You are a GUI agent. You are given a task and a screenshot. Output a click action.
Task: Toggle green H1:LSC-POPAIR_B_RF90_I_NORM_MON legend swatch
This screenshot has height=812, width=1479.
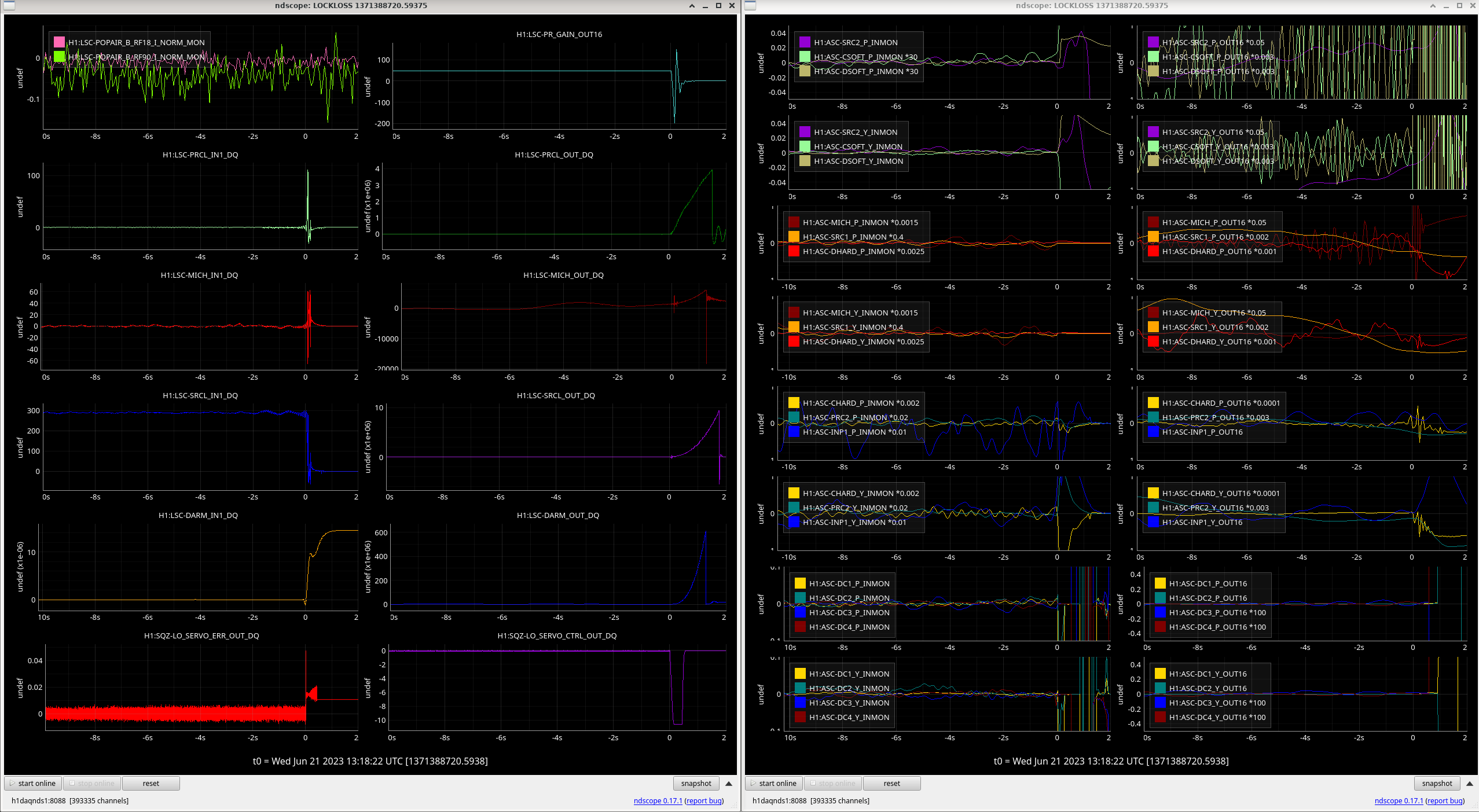59,57
